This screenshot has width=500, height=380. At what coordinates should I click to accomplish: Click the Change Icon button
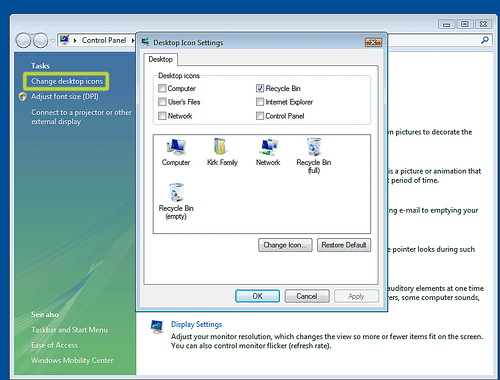285,245
